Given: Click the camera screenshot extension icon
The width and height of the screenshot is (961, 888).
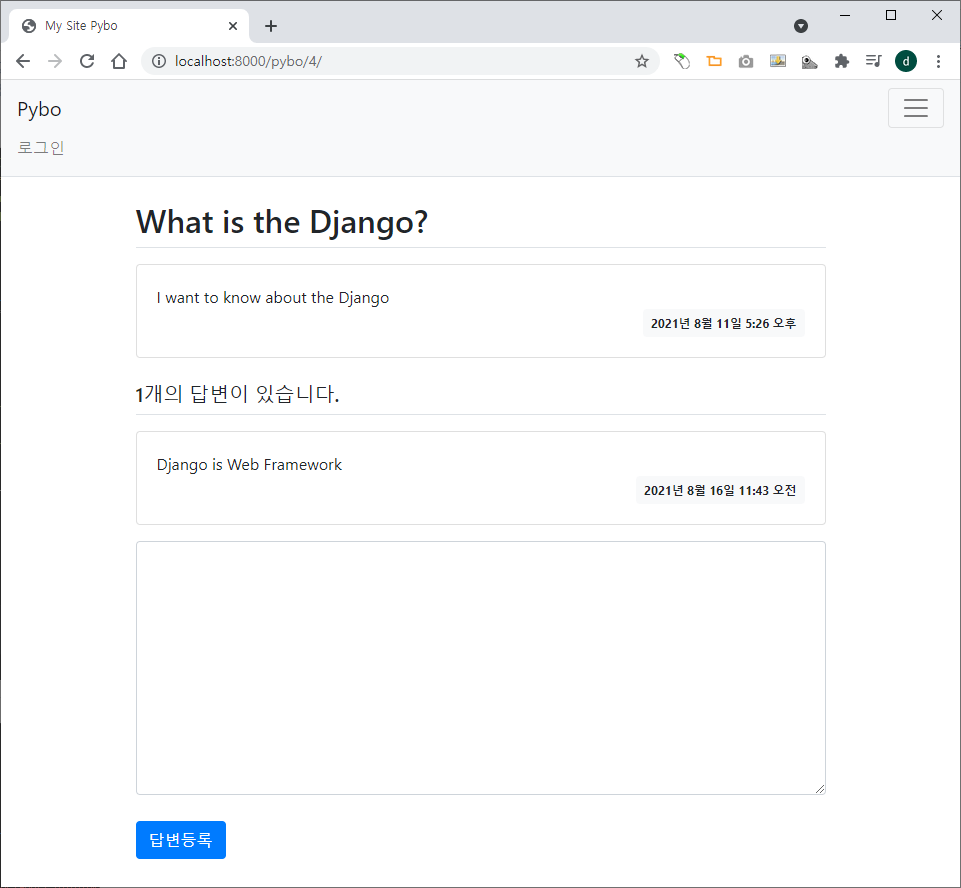Looking at the screenshot, I should 746,61.
